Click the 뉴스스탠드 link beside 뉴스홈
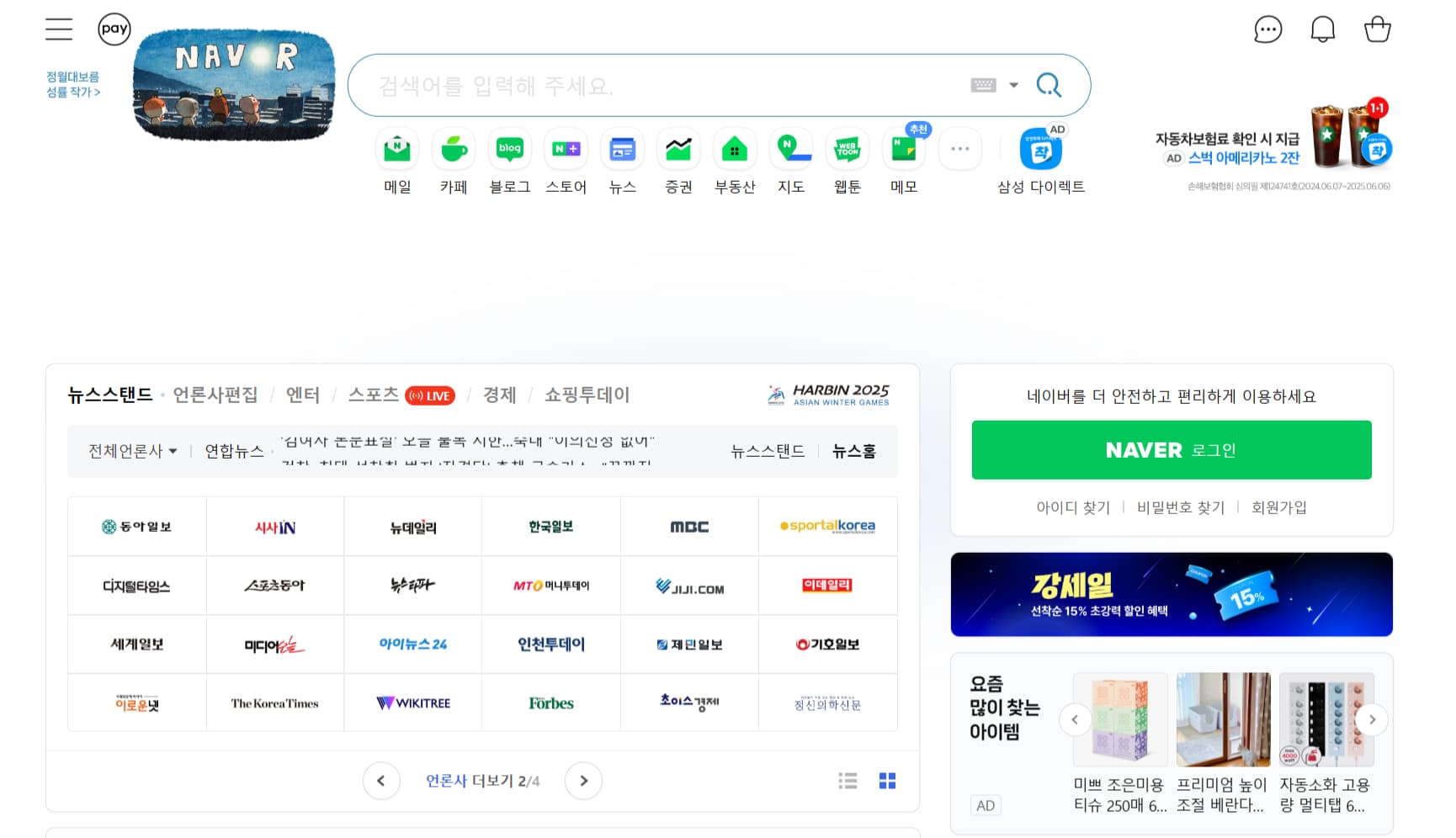Image resolution: width=1456 pixels, height=838 pixels. pyautogui.click(x=768, y=452)
